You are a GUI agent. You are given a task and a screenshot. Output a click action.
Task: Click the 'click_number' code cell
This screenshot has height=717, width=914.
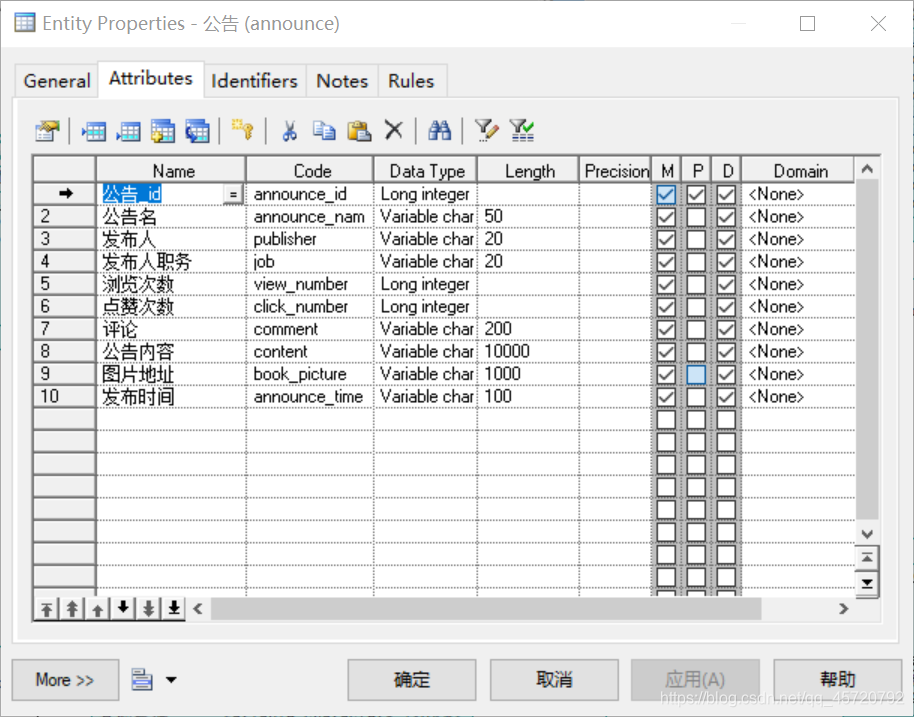click(x=310, y=307)
